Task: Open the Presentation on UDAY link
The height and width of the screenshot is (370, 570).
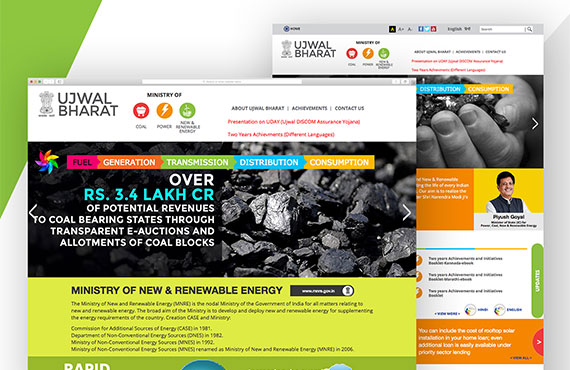Action: point(294,122)
